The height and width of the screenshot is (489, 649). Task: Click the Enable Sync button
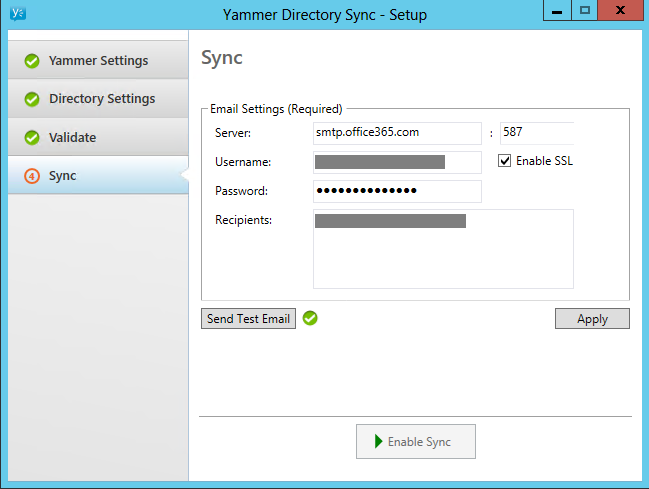pos(416,441)
